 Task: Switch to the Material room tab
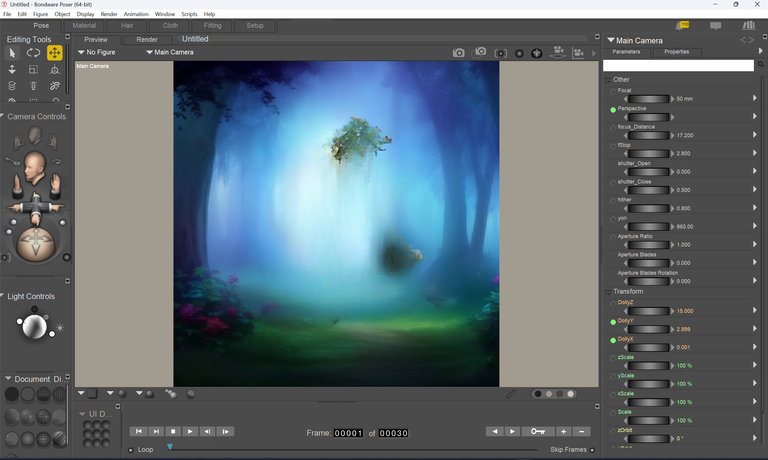tap(84, 25)
